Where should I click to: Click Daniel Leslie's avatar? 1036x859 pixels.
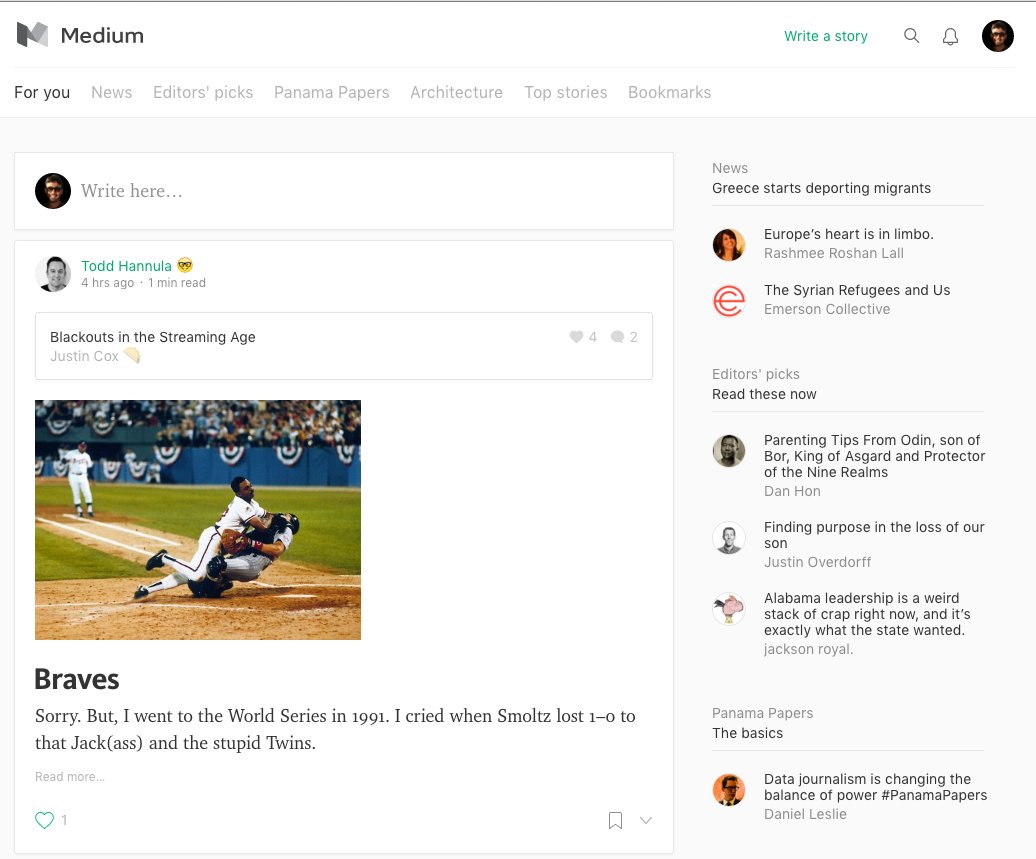coord(729,790)
